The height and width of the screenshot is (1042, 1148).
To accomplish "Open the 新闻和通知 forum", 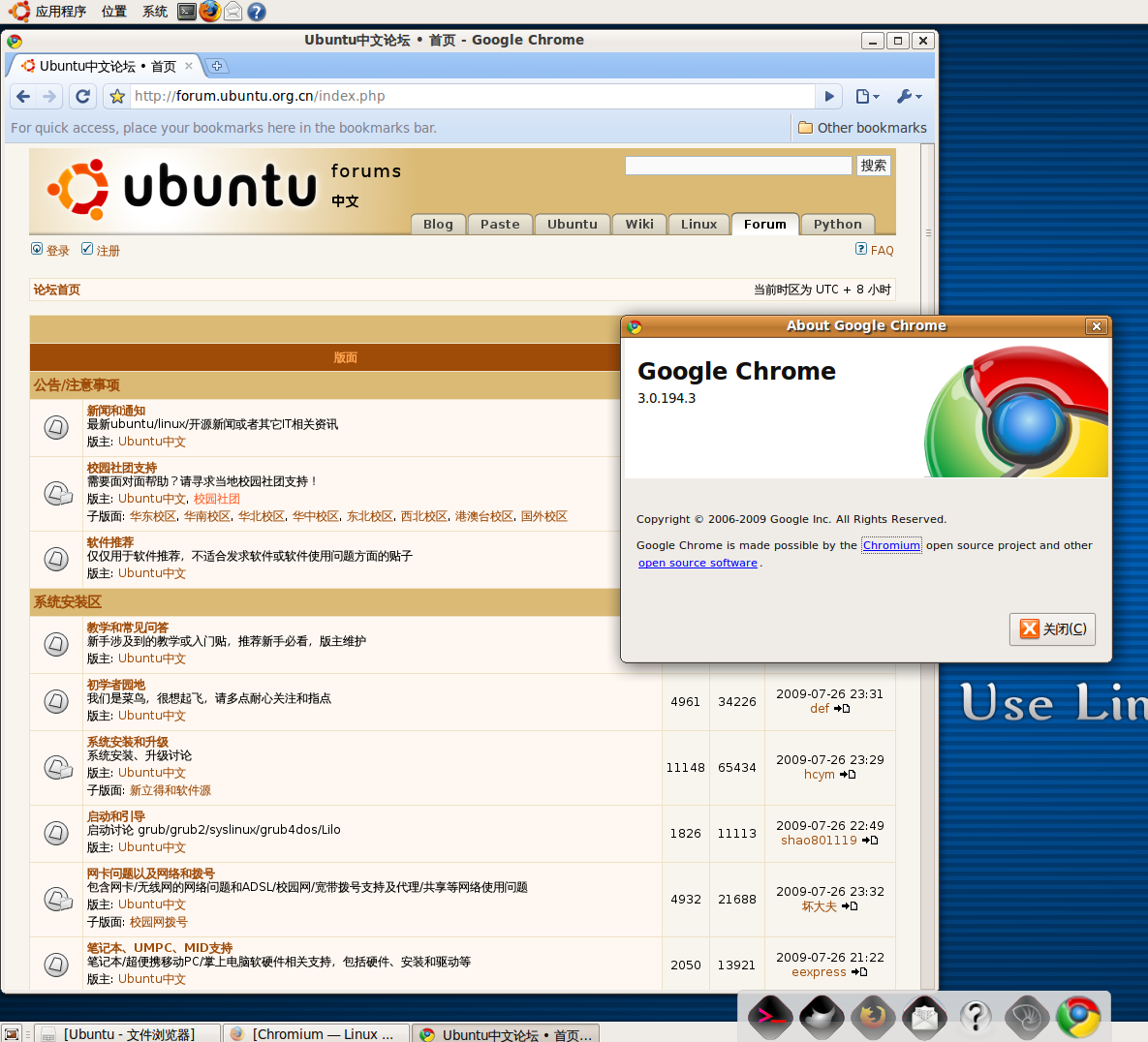I will pyautogui.click(x=115, y=411).
